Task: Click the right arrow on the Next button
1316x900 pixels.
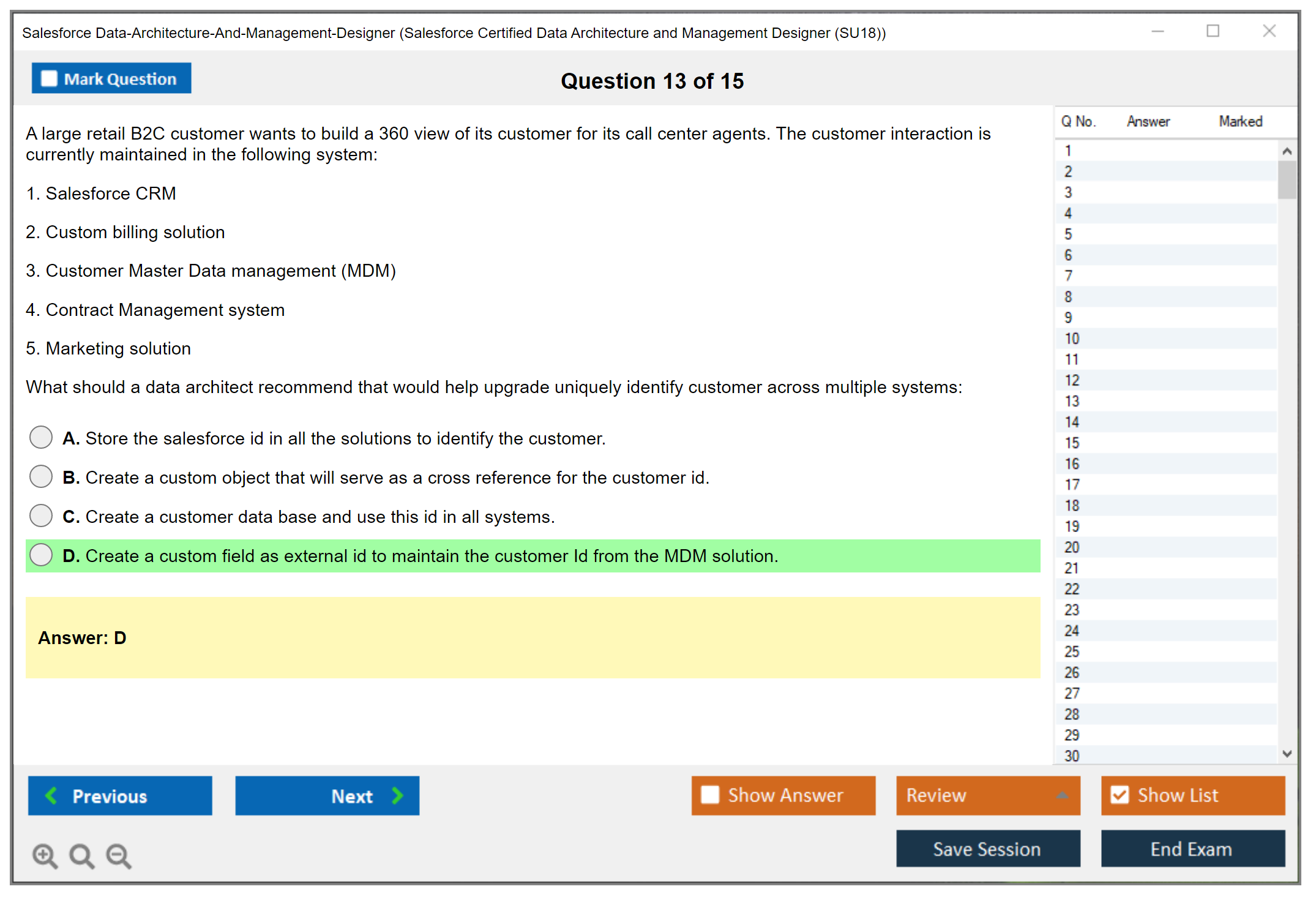Action: point(397,796)
